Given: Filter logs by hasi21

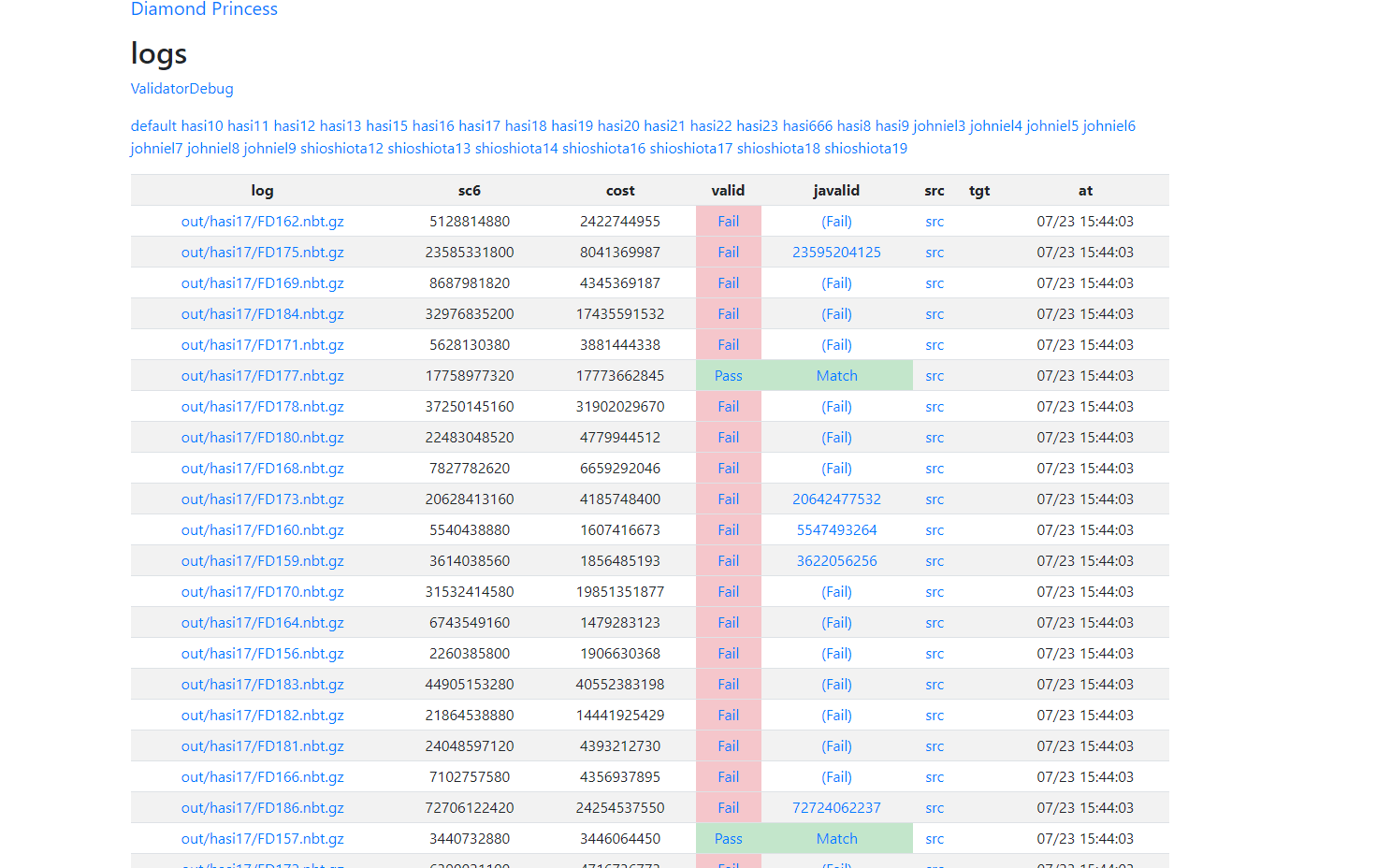Looking at the screenshot, I should (664, 126).
